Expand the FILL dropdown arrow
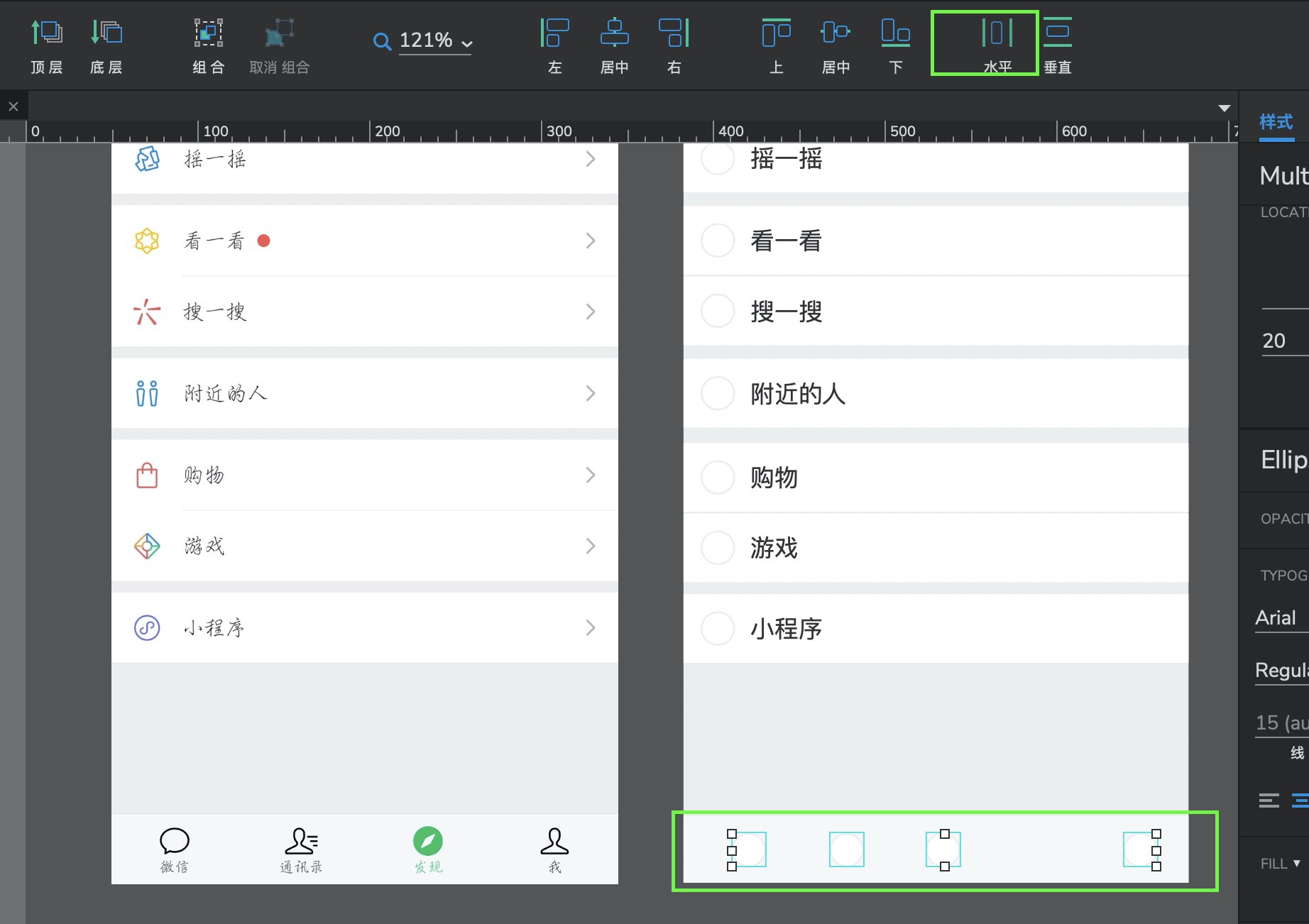The height and width of the screenshot is (924, 1309). point(1296,864)
